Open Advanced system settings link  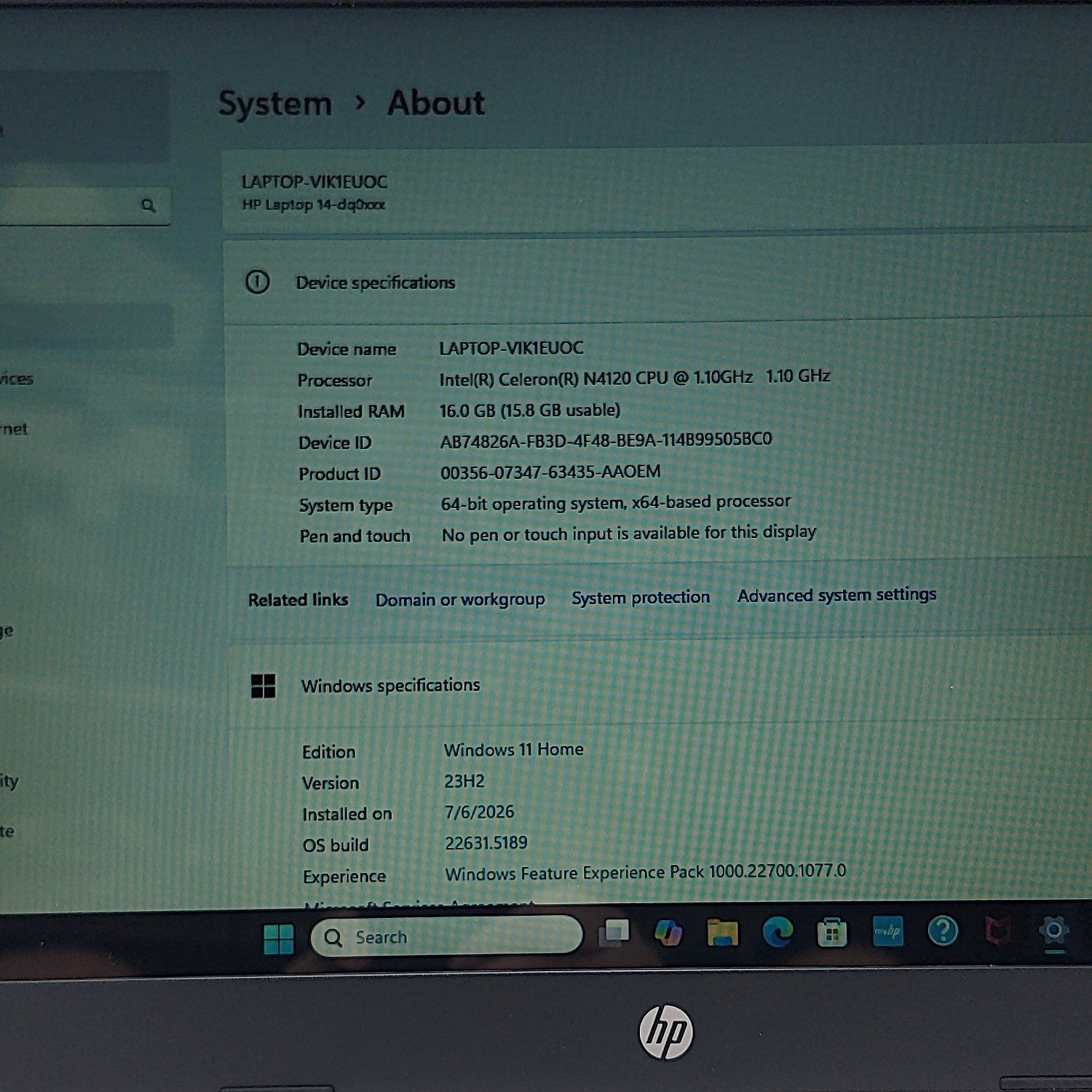click(x=836, y=596)
